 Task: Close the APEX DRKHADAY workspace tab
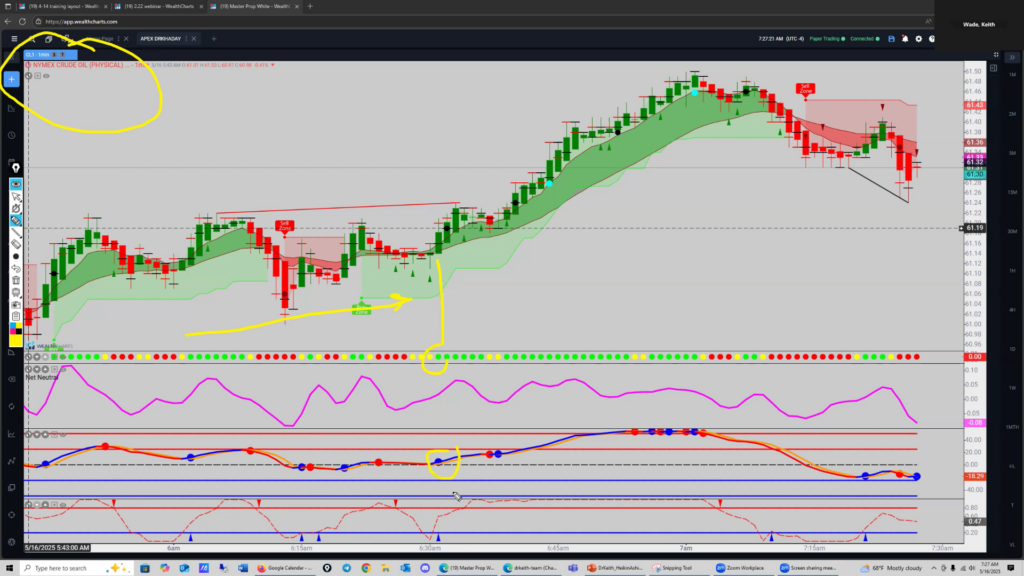click(194, 39)
